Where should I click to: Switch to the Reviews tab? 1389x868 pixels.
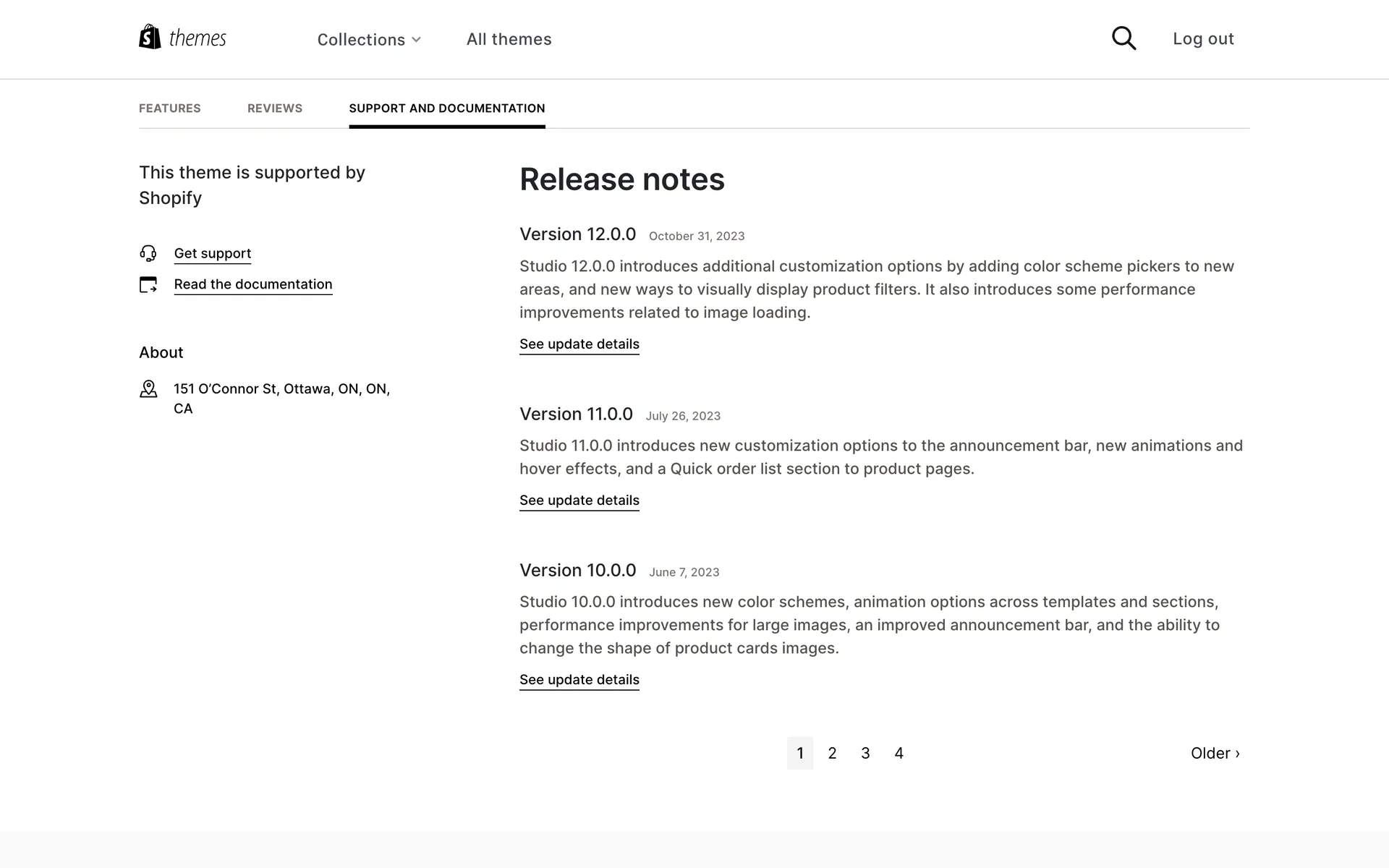click(x=275, y=109)
